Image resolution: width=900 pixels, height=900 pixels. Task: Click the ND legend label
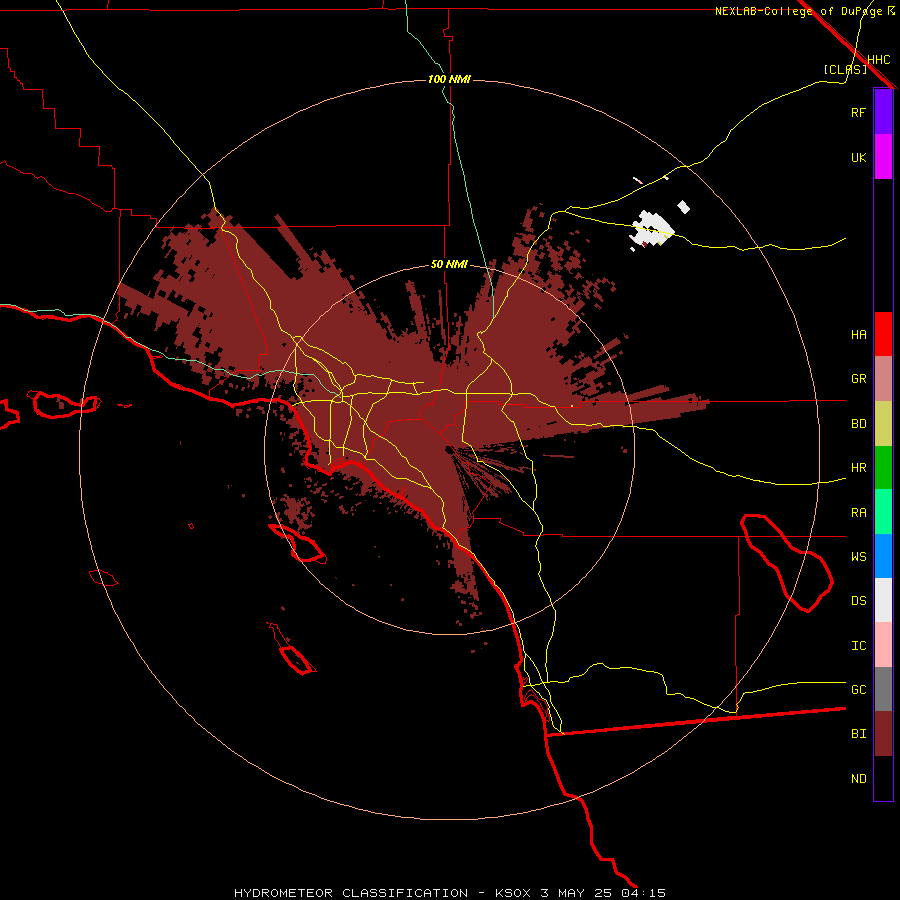pyautogui.click(x=858, y=779)
